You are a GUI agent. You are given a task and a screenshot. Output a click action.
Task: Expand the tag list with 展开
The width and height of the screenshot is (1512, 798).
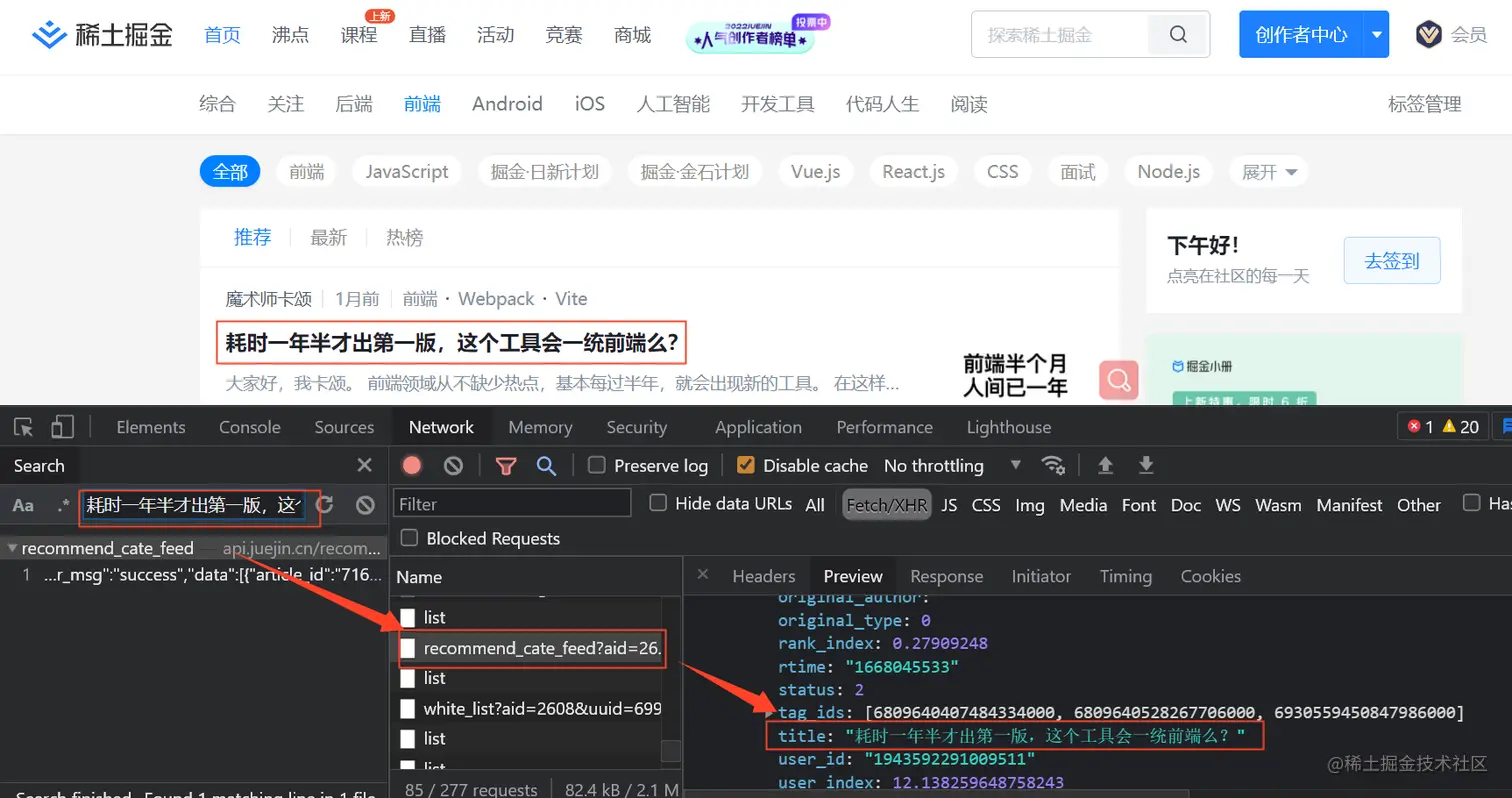click(1269, 172)
